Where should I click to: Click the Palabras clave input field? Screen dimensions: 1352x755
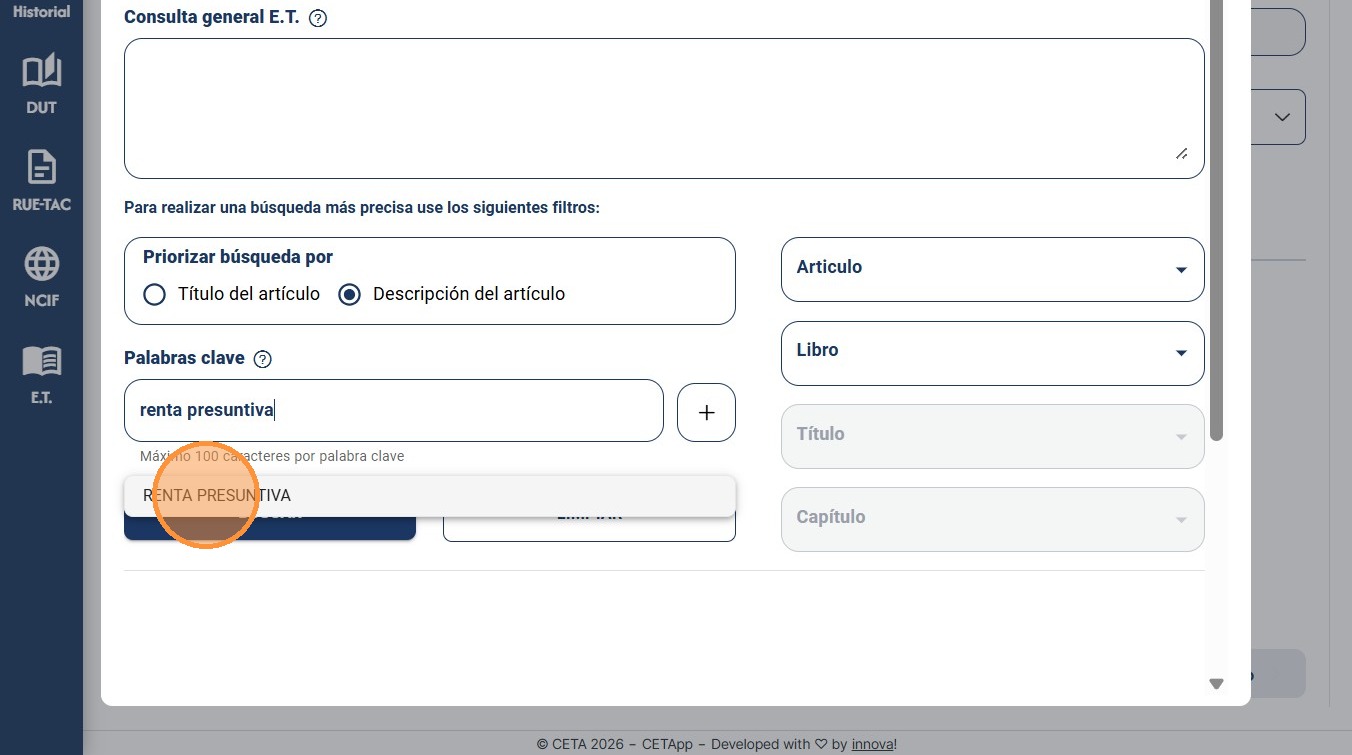coord(394,410)
